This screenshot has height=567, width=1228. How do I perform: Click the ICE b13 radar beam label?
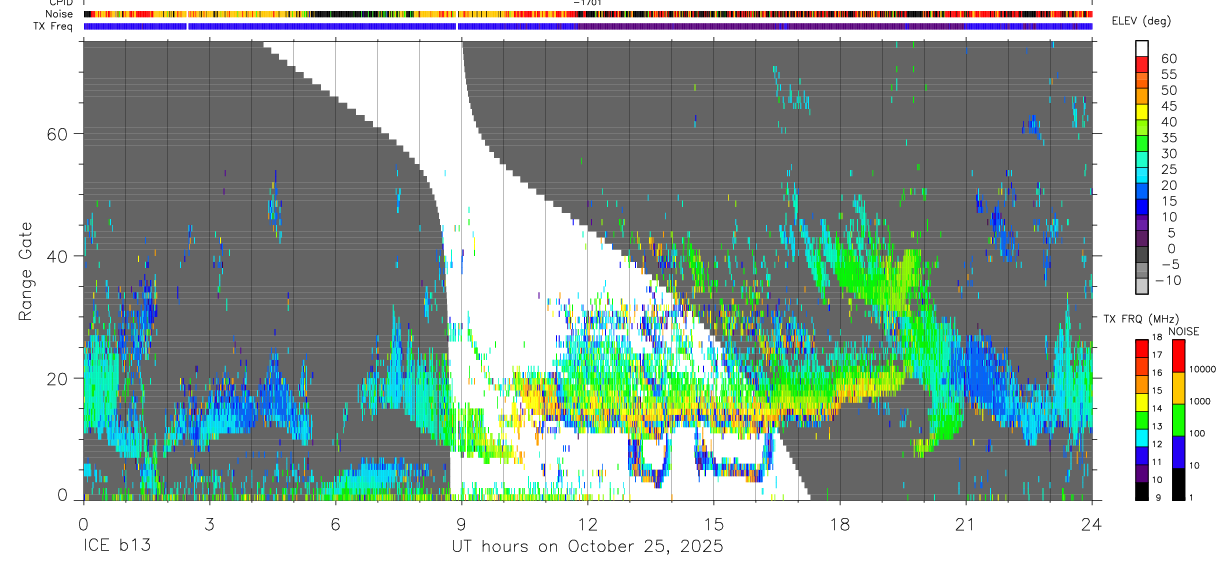[x=116, y=547]
